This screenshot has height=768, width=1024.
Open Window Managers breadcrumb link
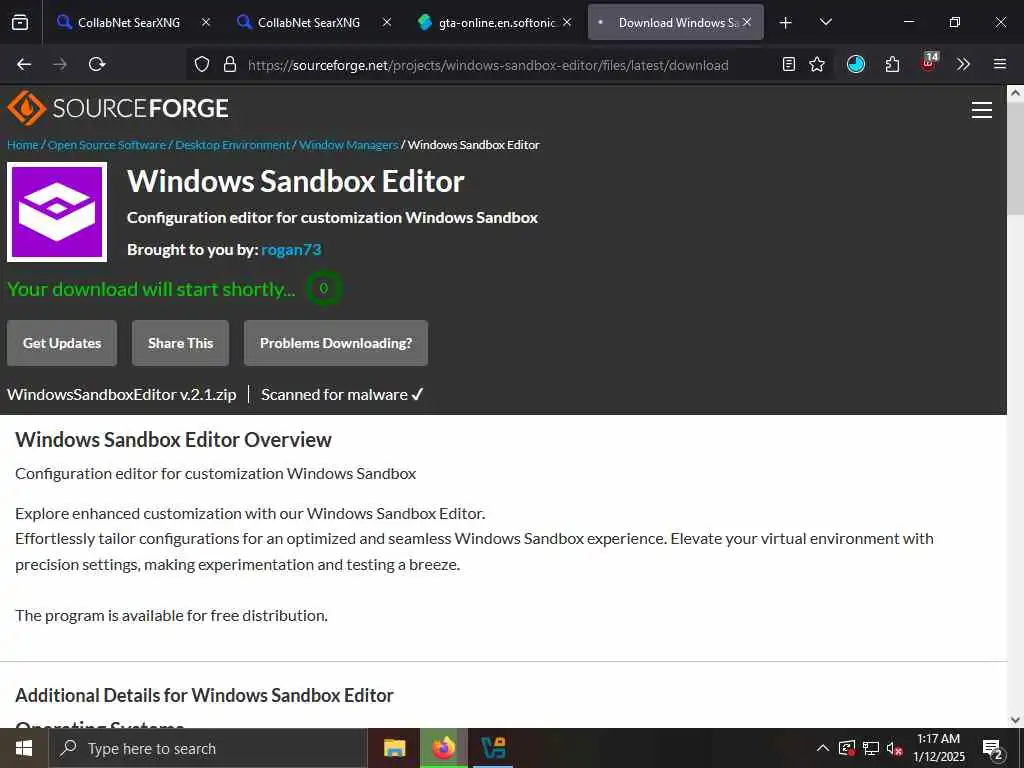coord(348,145)
